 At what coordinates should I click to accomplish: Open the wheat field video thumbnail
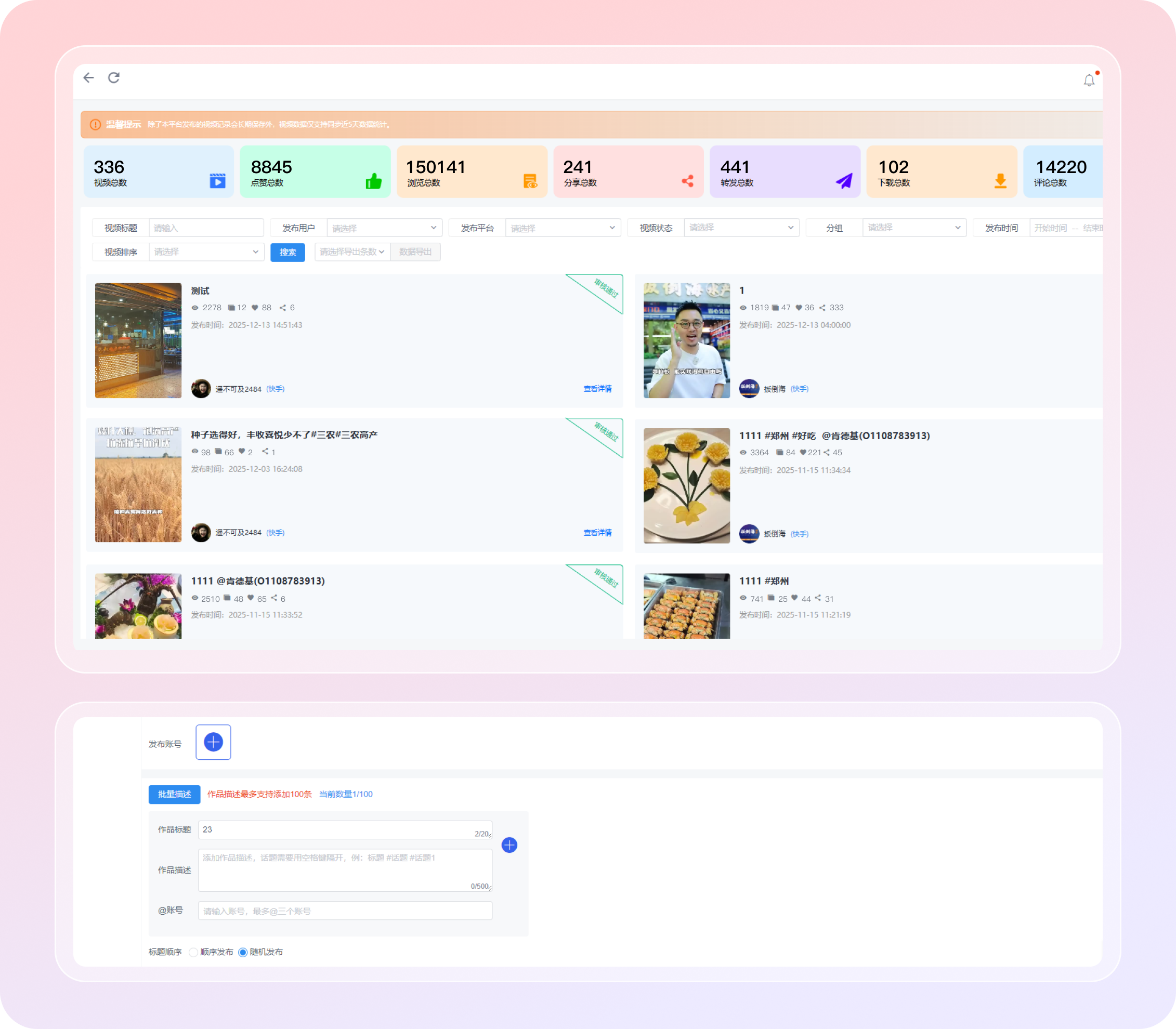click(x=138, y=485)
